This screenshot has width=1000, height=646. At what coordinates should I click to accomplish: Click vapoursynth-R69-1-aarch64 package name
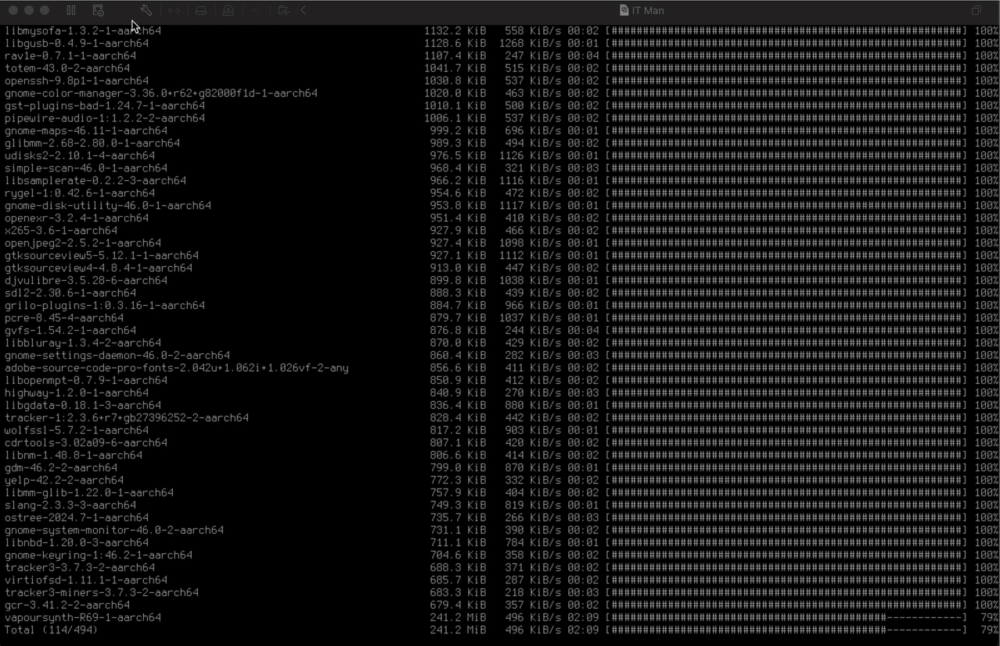[83, 617]
